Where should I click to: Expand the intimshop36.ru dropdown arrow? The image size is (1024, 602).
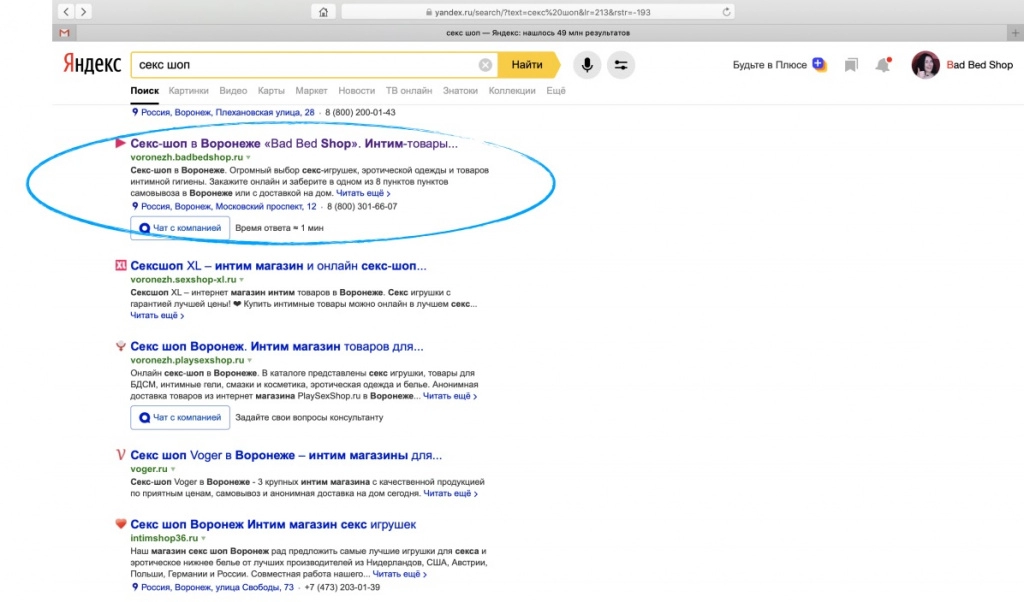click(203, 538)
